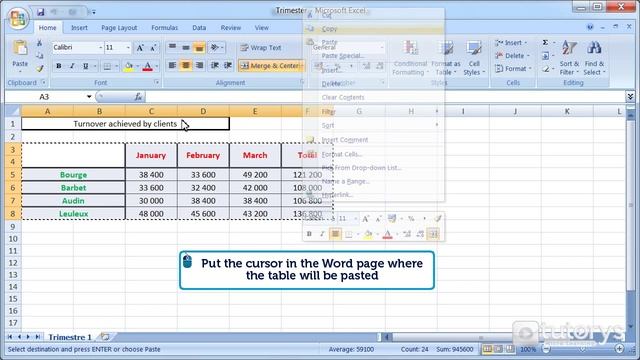Zoom out with the minus button
640x360 pixels.
click(x=547, y=349)
